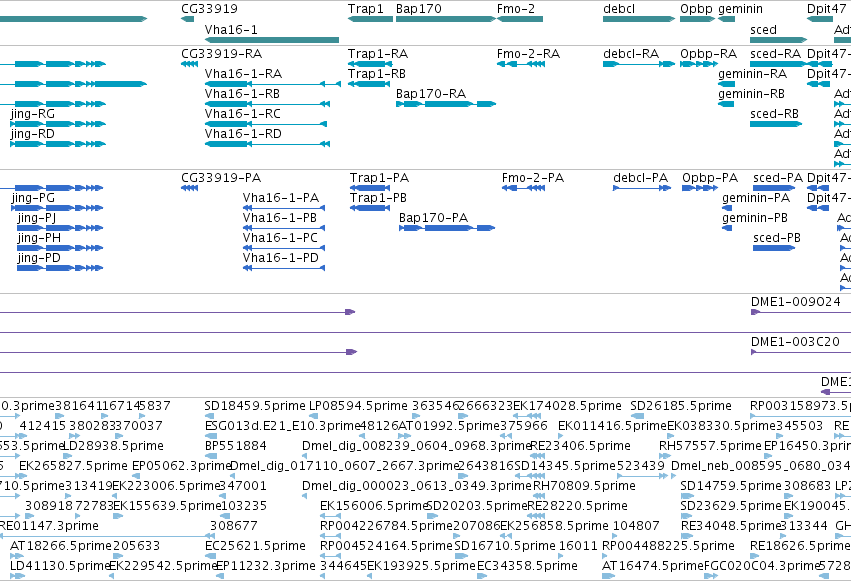The image size is (851, 581).
Task: Select the Opbp gene label
Action: click(x=696, y=9)
